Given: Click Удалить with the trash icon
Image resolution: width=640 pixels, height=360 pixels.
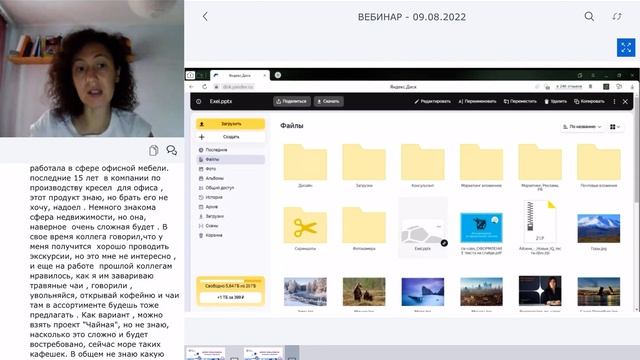Looking at the screenshot, I should pyautogui.click(x=556, y=101).
